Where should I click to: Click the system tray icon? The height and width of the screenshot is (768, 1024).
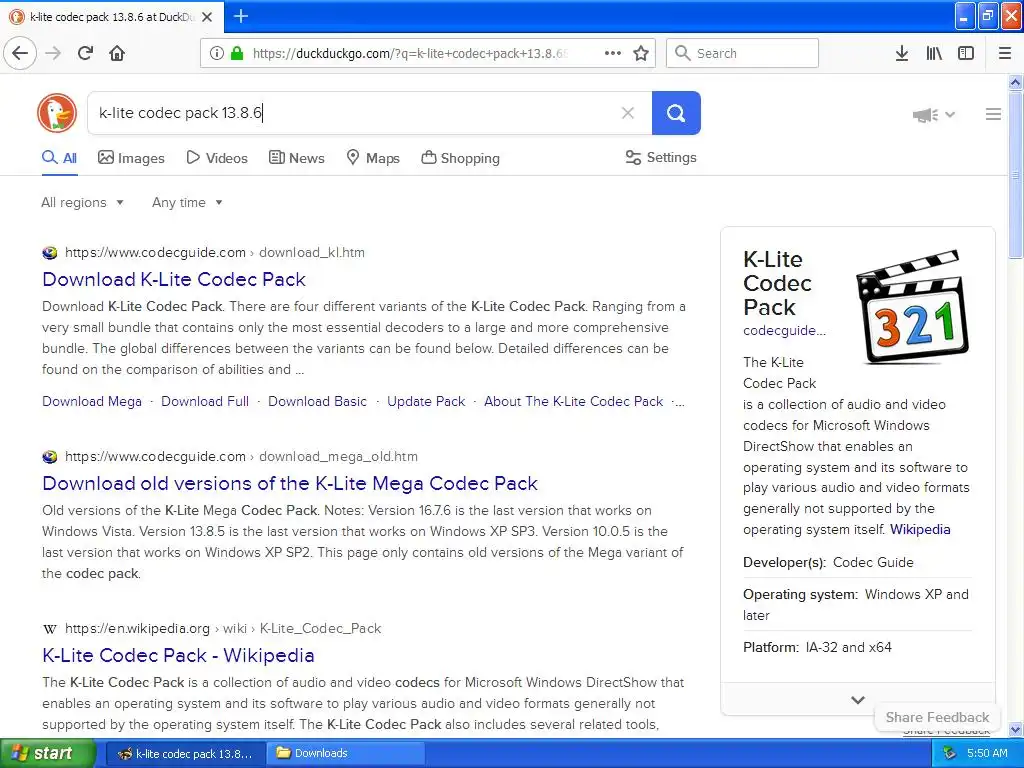pyautogui.click(x=949, y=753)
